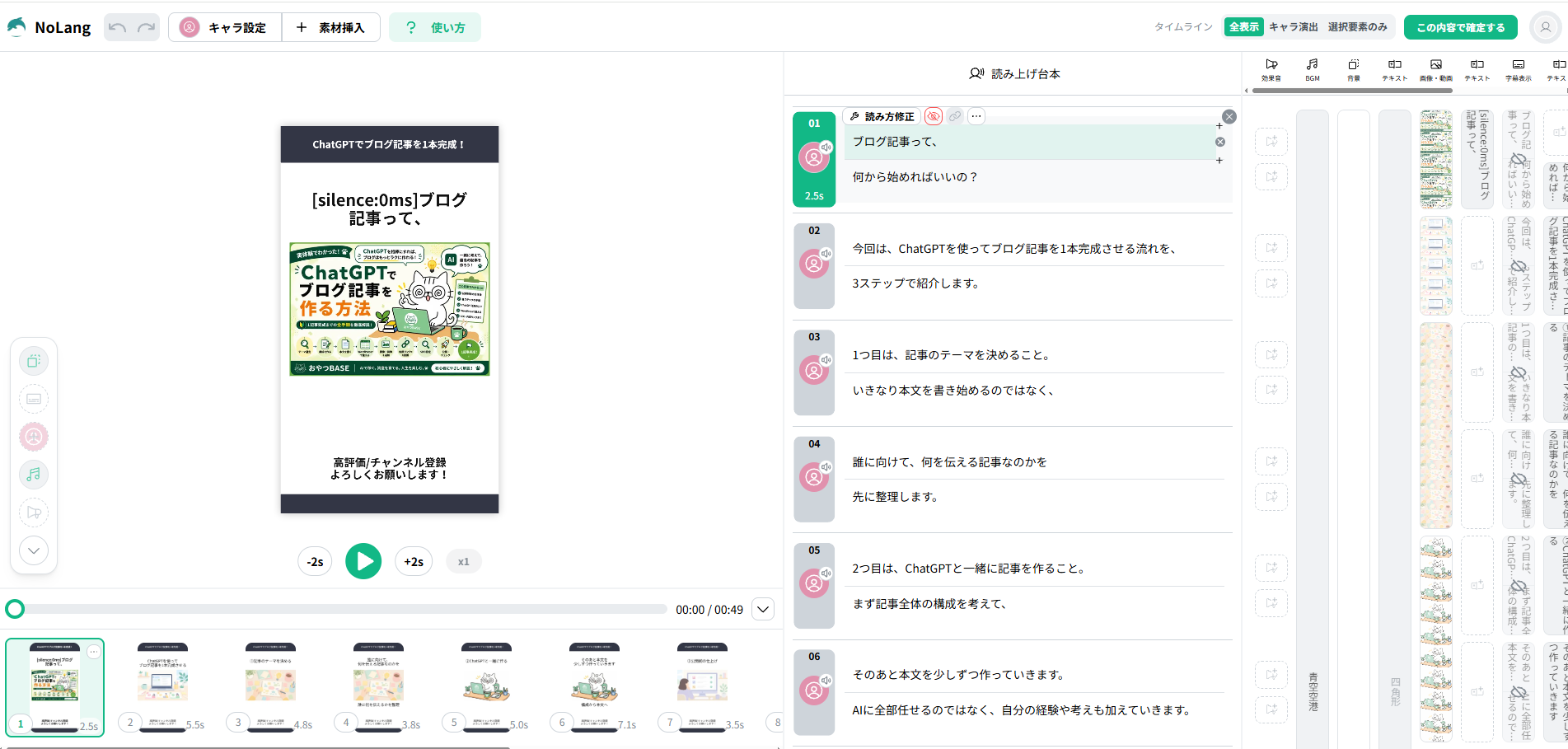Toggle the speaker icon on scene 02 avatar

pos(826,254)
